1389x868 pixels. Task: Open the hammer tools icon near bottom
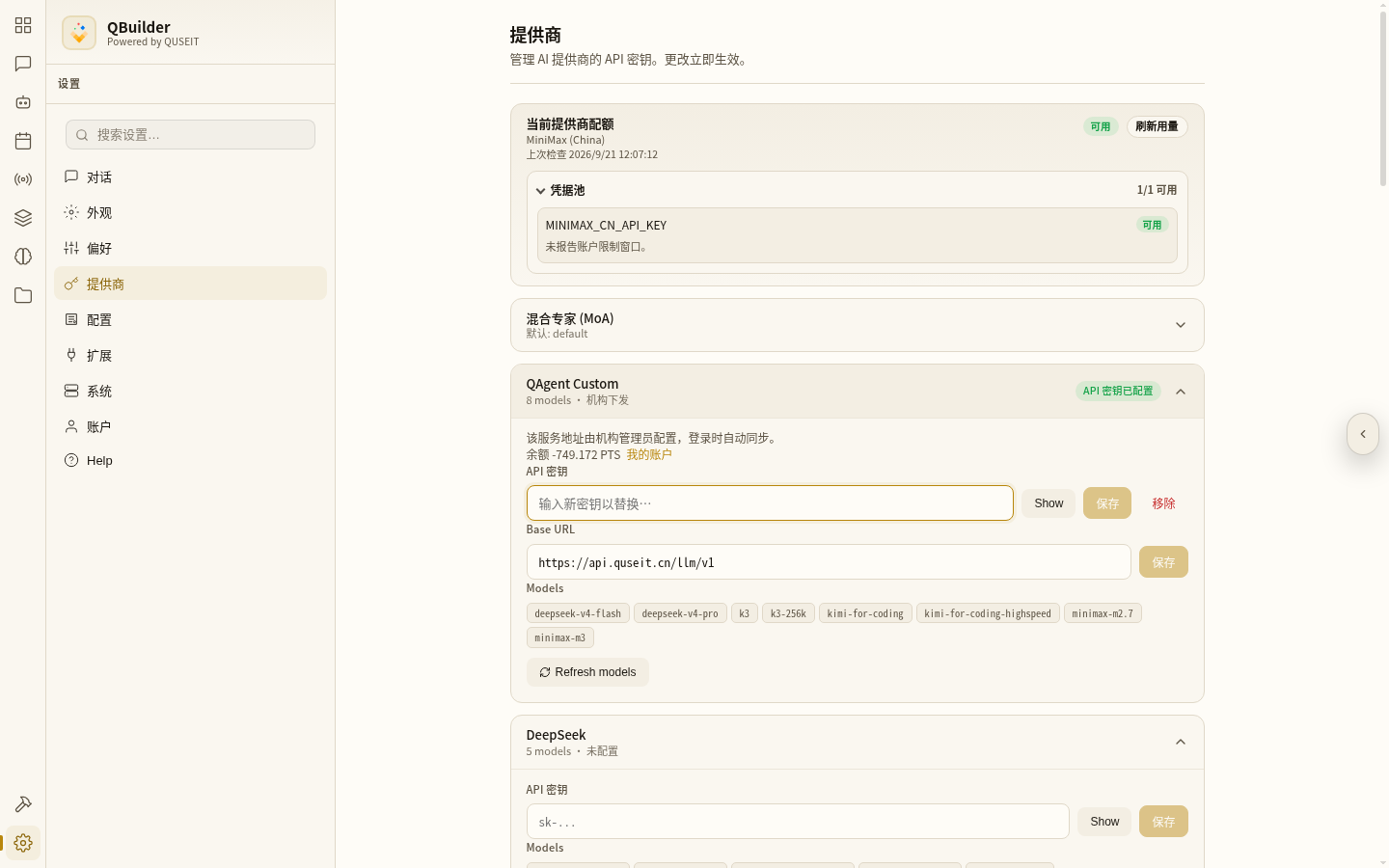click(x=23, y=804)
